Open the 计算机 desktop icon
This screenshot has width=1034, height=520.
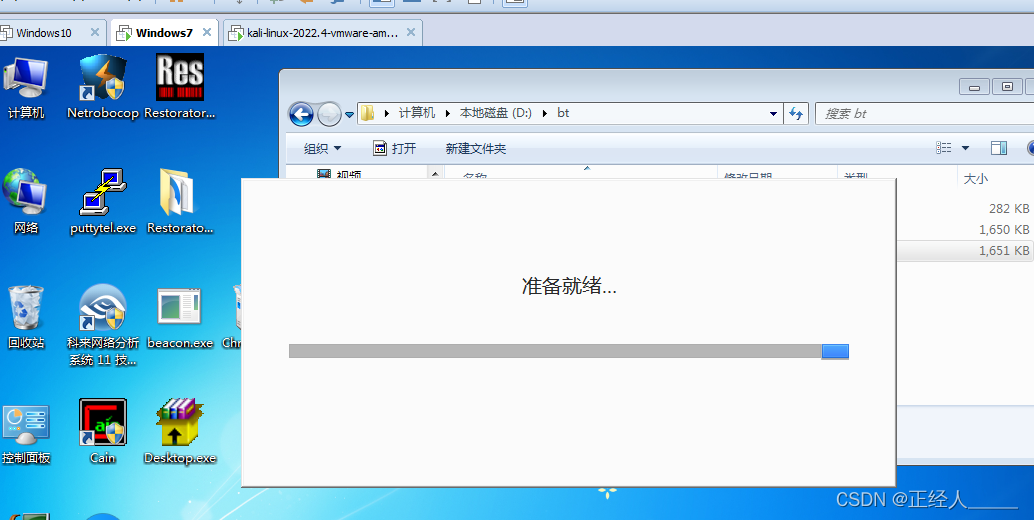pos(26,87)
